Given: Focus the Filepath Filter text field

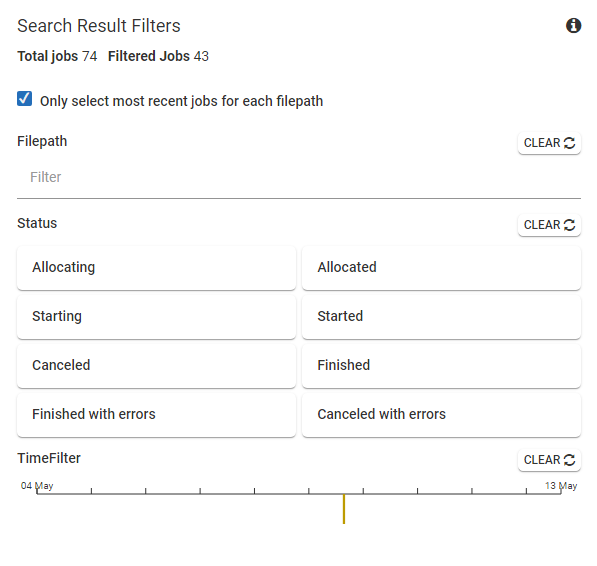Looking at the screenshot, I should [x=299, y=177].
